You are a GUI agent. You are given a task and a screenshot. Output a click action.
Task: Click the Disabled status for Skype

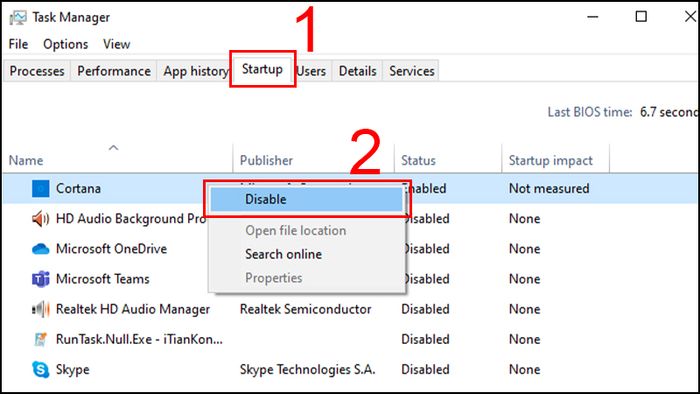tap(425, 369)
